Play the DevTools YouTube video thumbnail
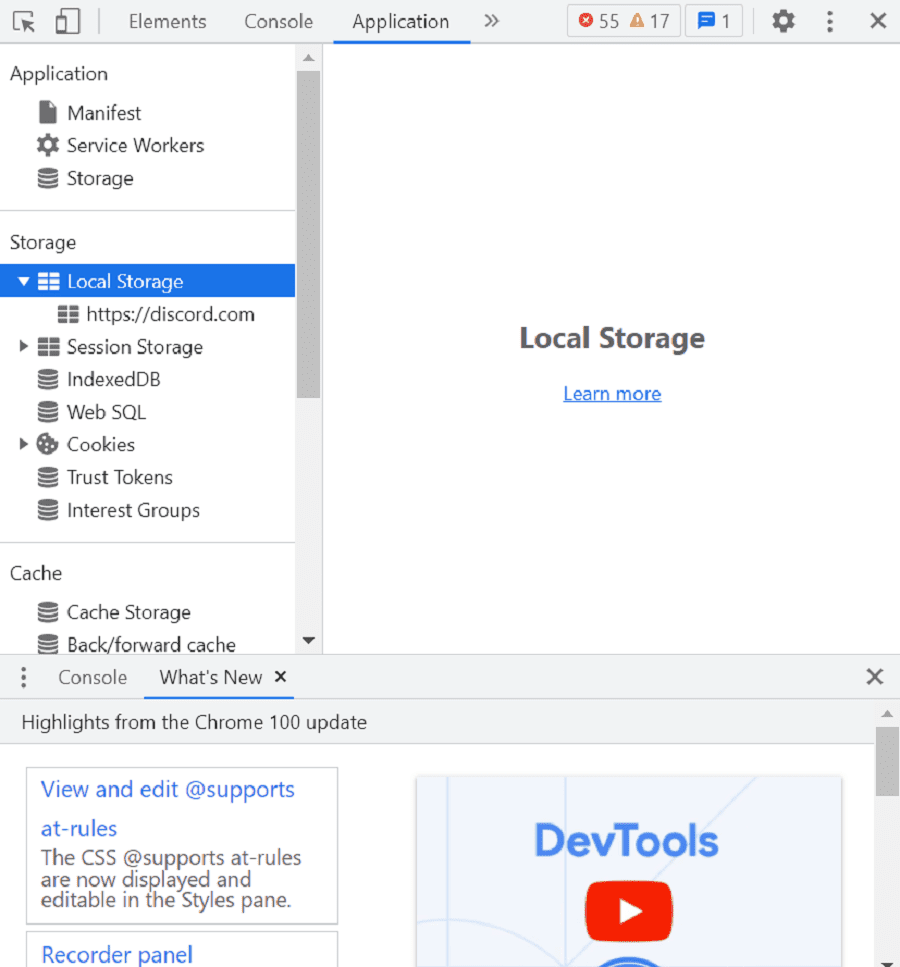Screen dimensions: 900x967 click(628, 911)
